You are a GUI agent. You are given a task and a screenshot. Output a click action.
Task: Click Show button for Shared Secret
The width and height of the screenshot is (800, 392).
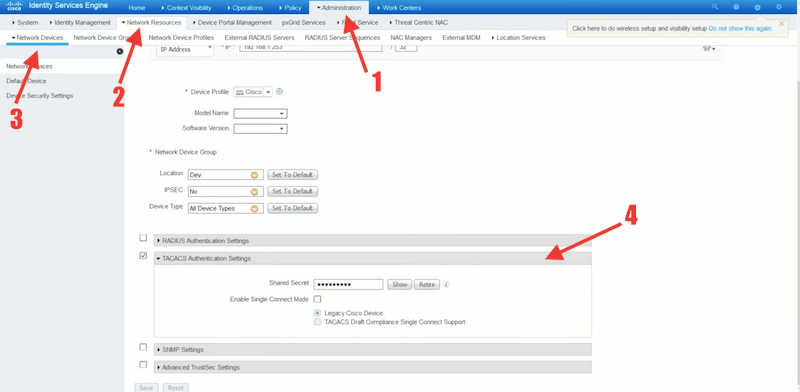point(399,285)
